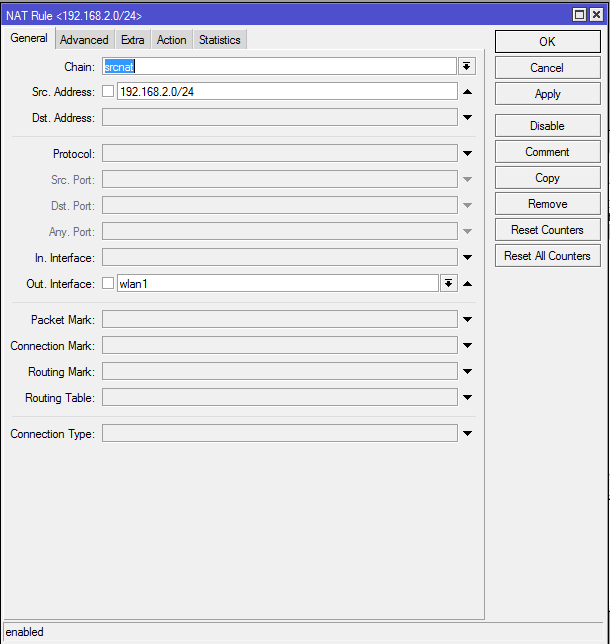Expand the Routing Mark field
Viewport: 610px width, 644px height.
(467, 371)
